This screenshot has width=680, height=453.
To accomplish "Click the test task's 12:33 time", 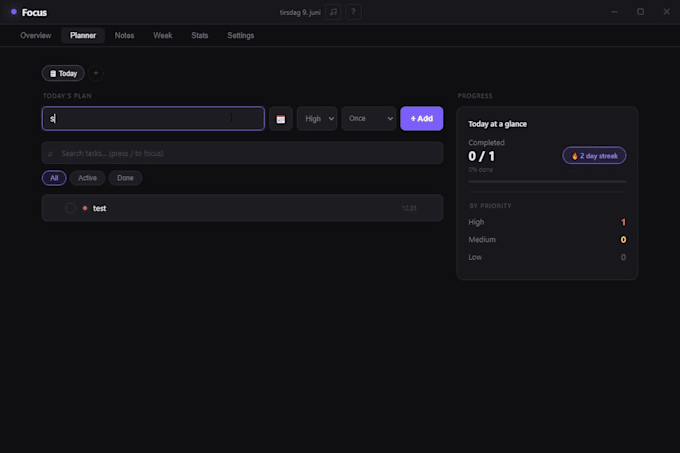I will 409,209.
